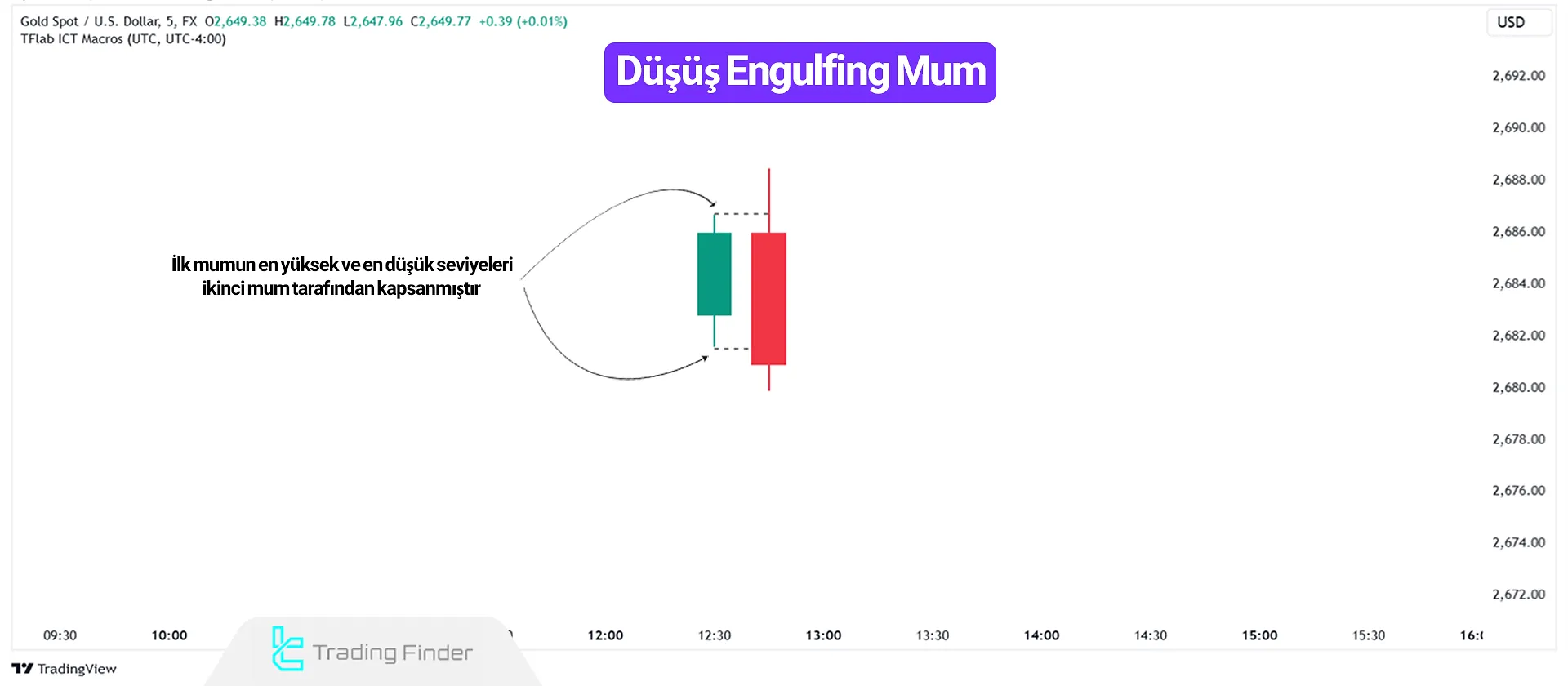
Task: Toggle the TFlab ICT Macros indicator
Action: pyautogui.click(x=121, y=38)
